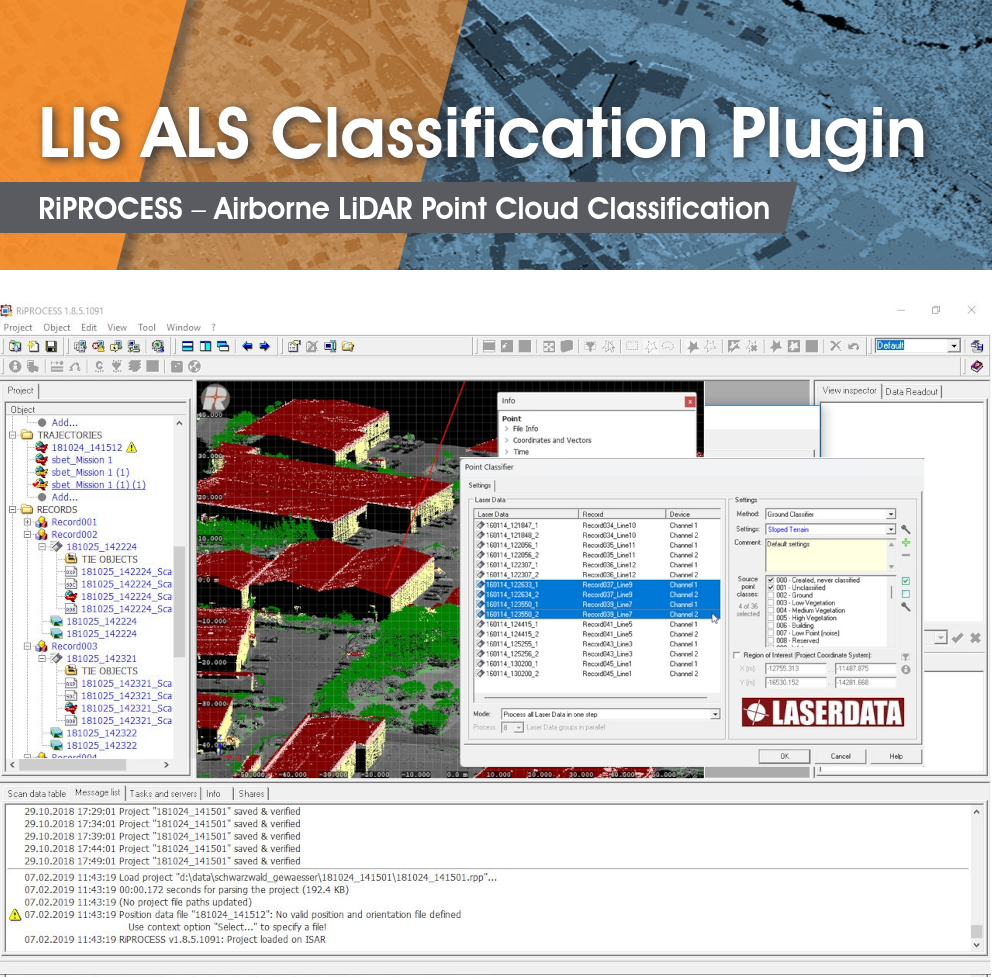Click the deselect all classes empty box icon
Viewport: 992px width, 977px height.
click(906, 594)
